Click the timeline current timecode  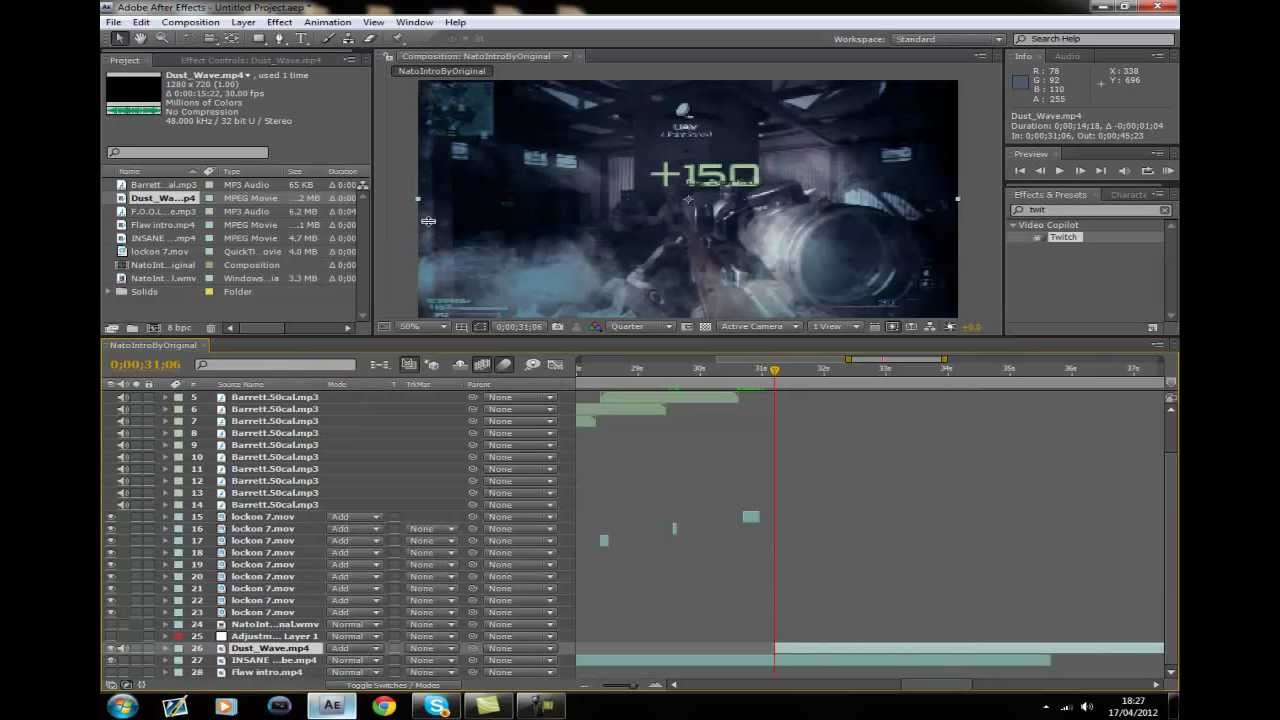146,365
